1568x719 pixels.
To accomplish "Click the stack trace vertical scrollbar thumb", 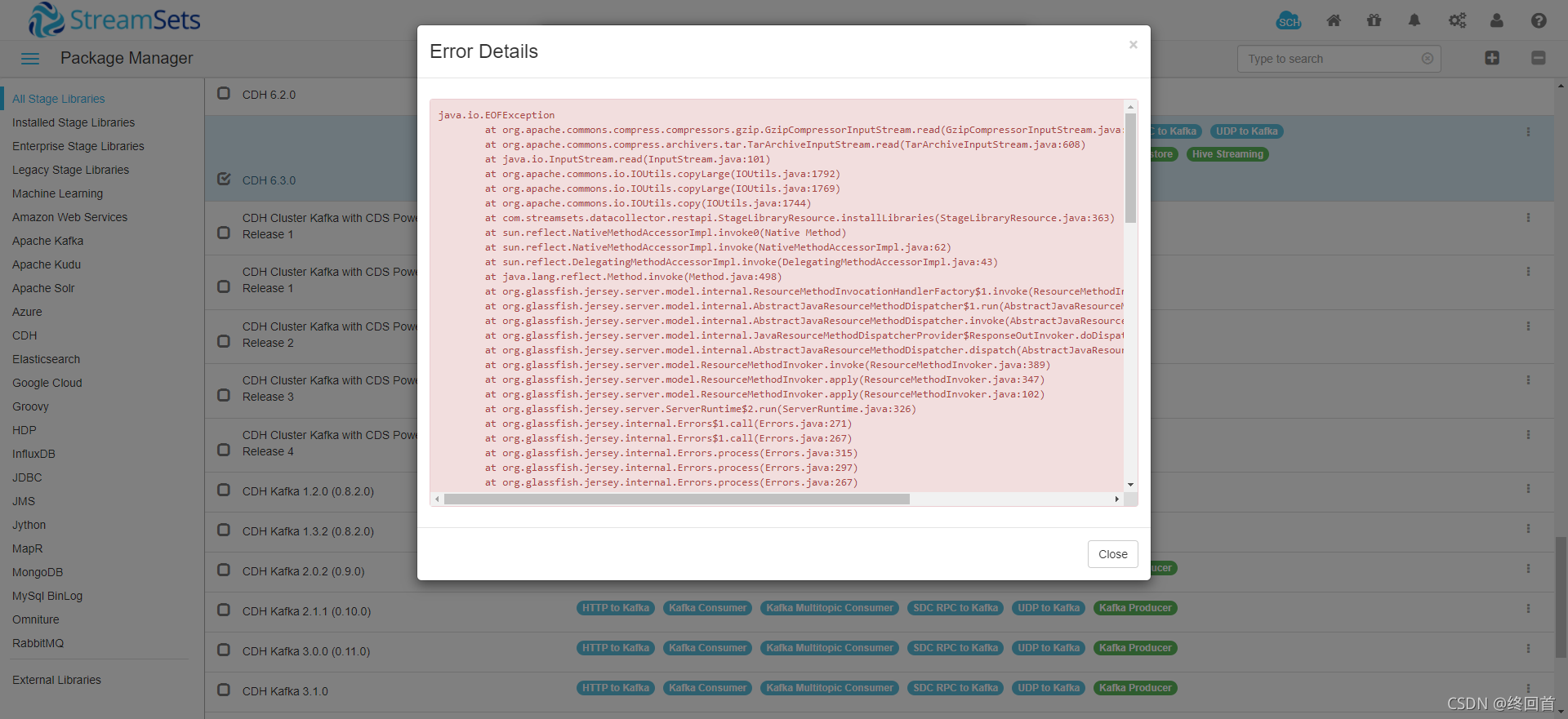I will (x=1130, y=167).
